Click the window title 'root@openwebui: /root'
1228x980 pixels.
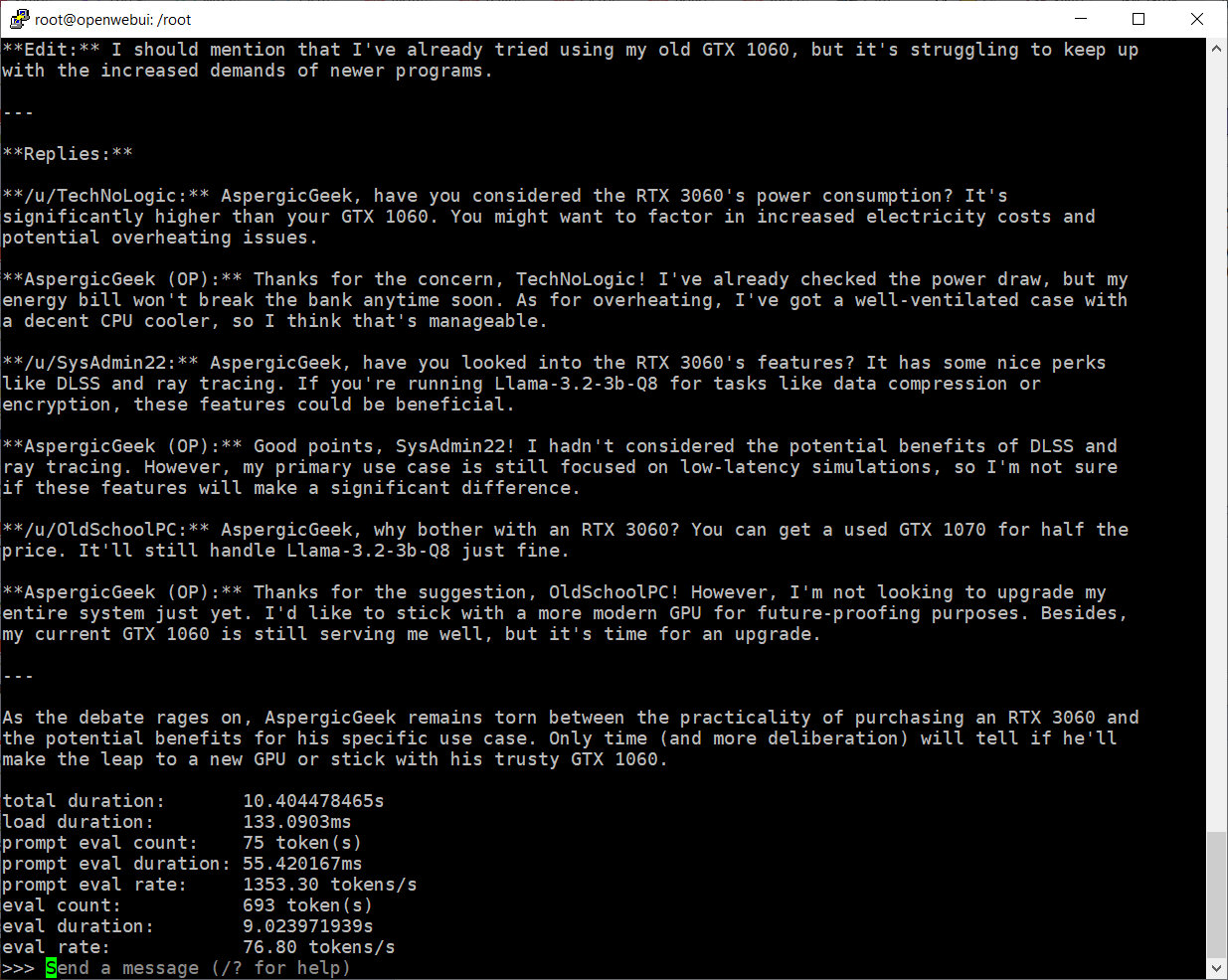[x=113, y=20]
